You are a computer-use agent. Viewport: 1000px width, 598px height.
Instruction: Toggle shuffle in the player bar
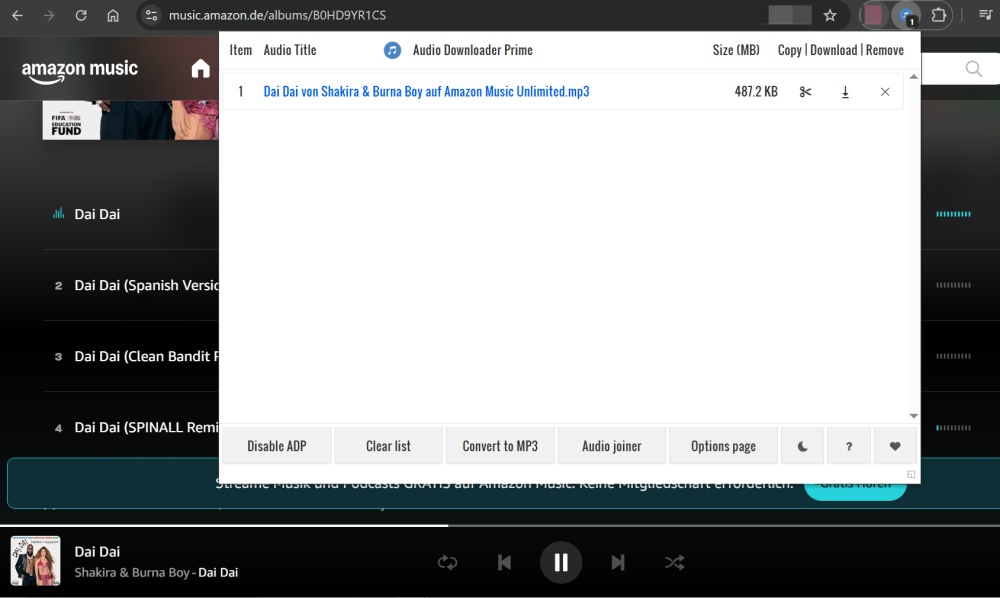click(674, 562)
